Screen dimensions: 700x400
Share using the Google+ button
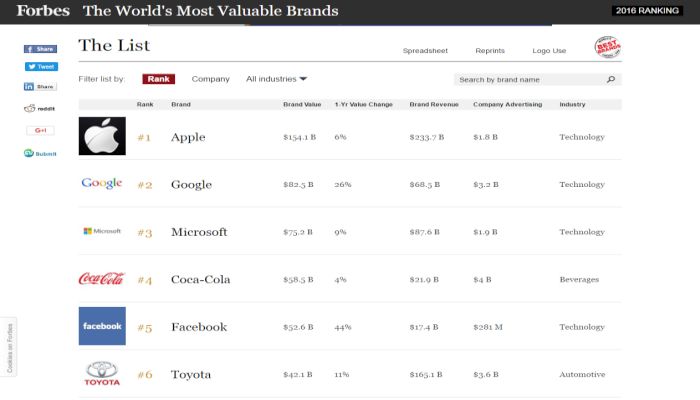coord(40,130)
